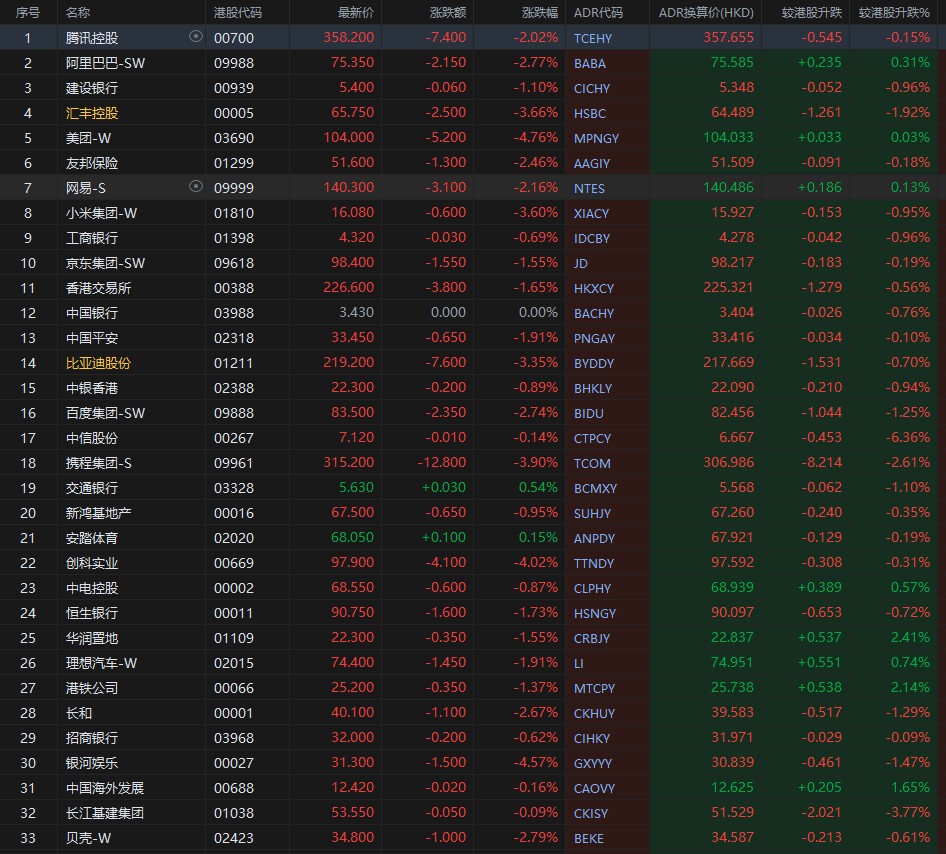Select the BIDU ADR code
The width and height of the screenshot is (946, 854).
click(x=588, y=414)
